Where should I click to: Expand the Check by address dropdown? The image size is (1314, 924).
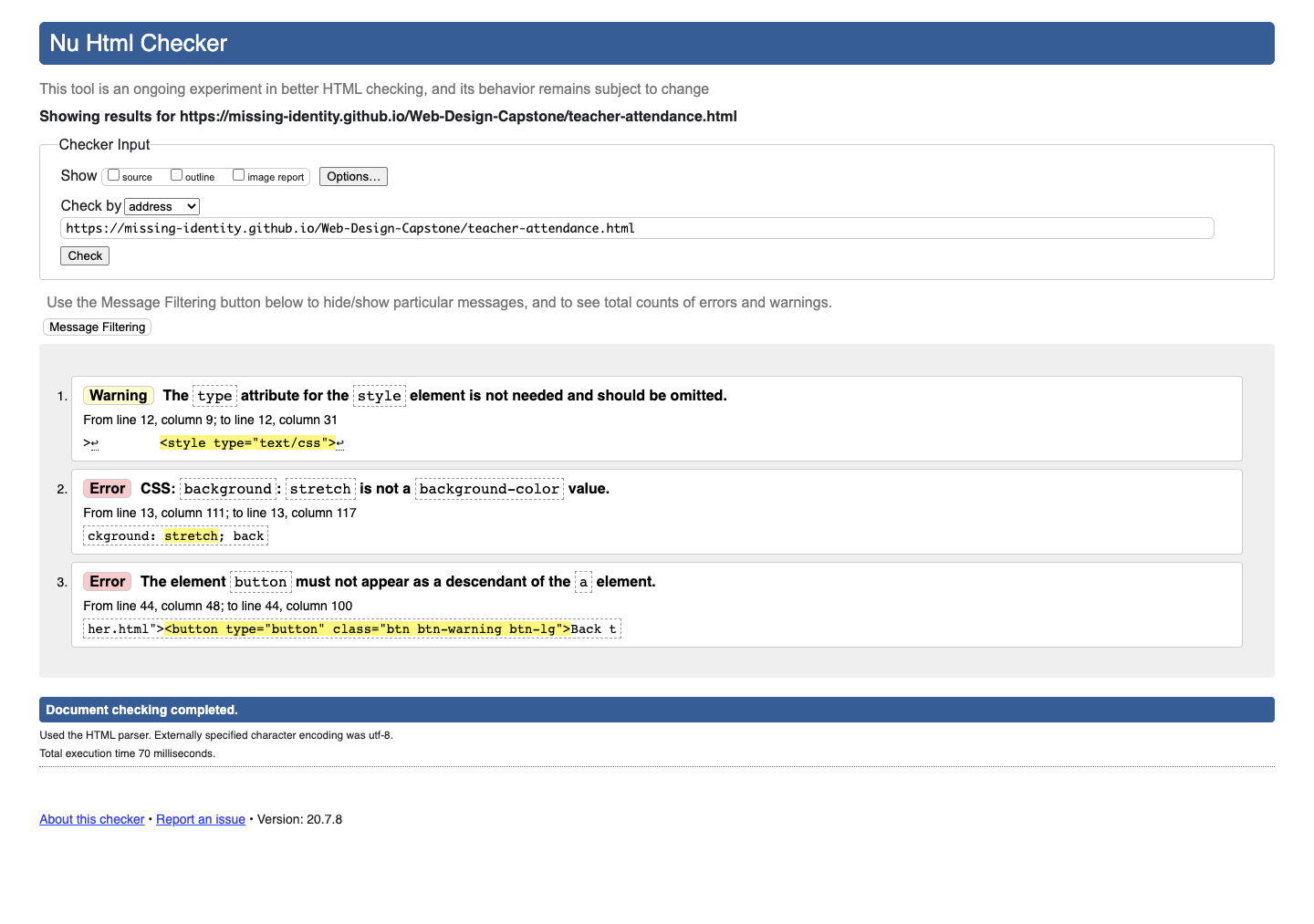162,207
